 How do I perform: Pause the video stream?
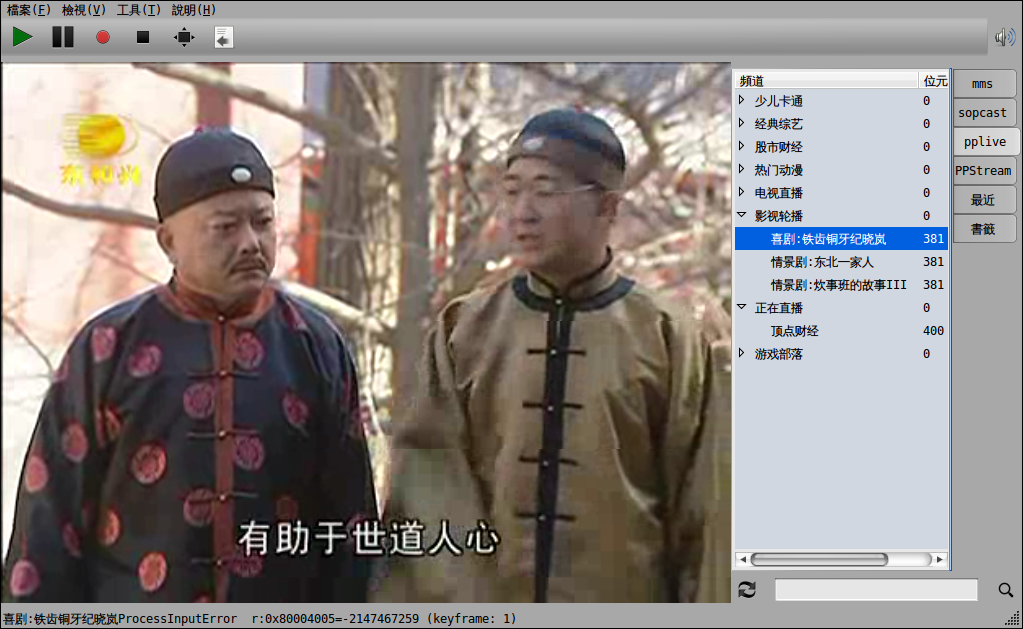coord(63,37)
